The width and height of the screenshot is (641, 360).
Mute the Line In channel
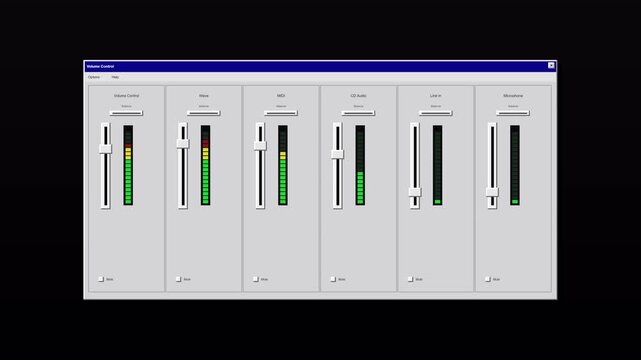point(410,279)
